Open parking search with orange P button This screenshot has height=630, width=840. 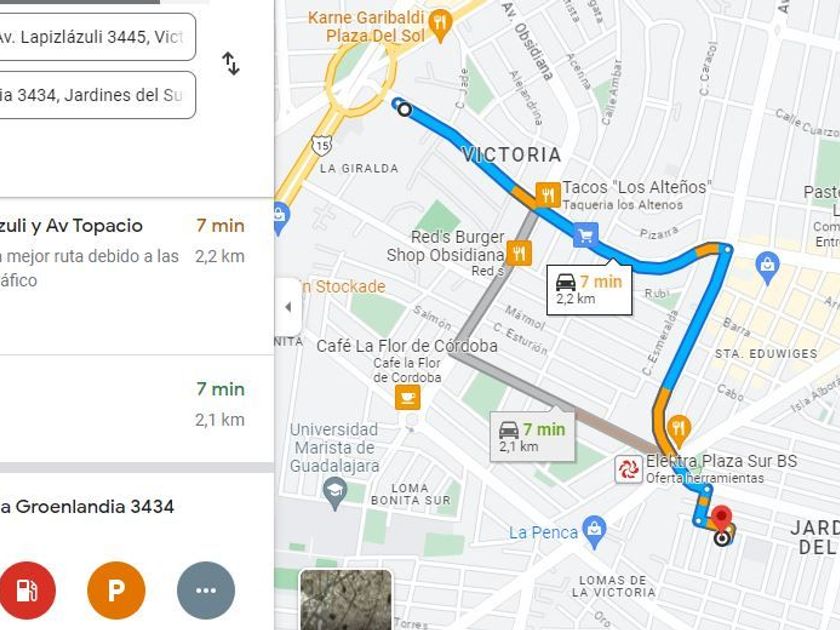coord(116,590)
